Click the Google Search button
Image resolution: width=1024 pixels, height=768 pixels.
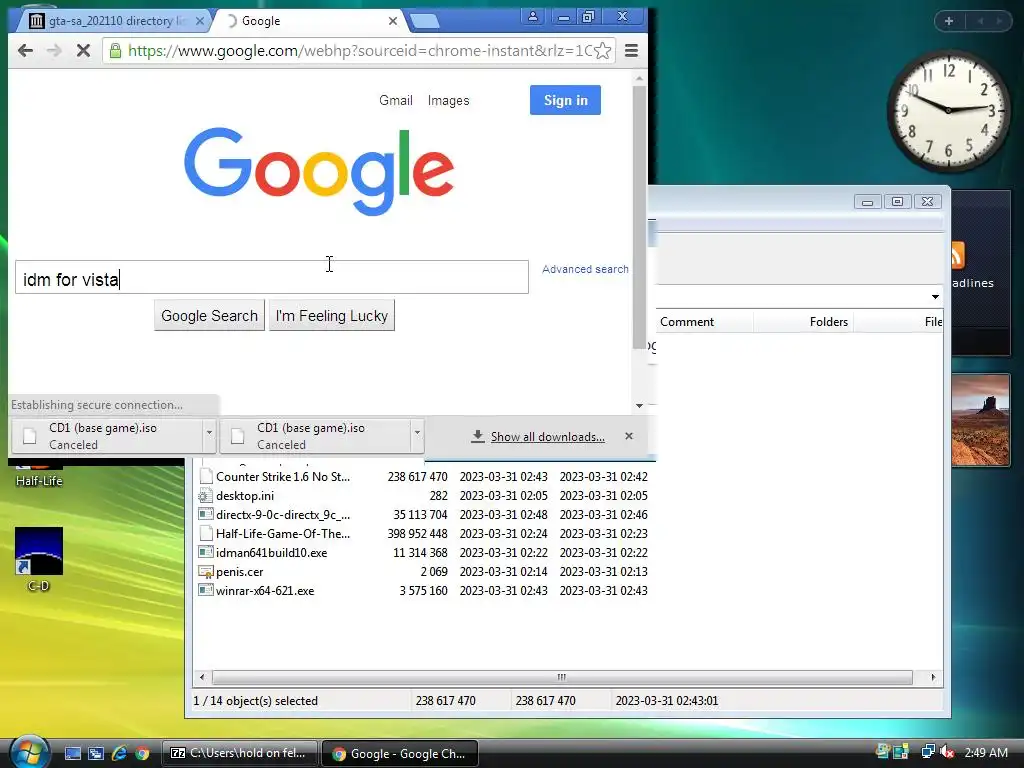[x=209, y=315]
